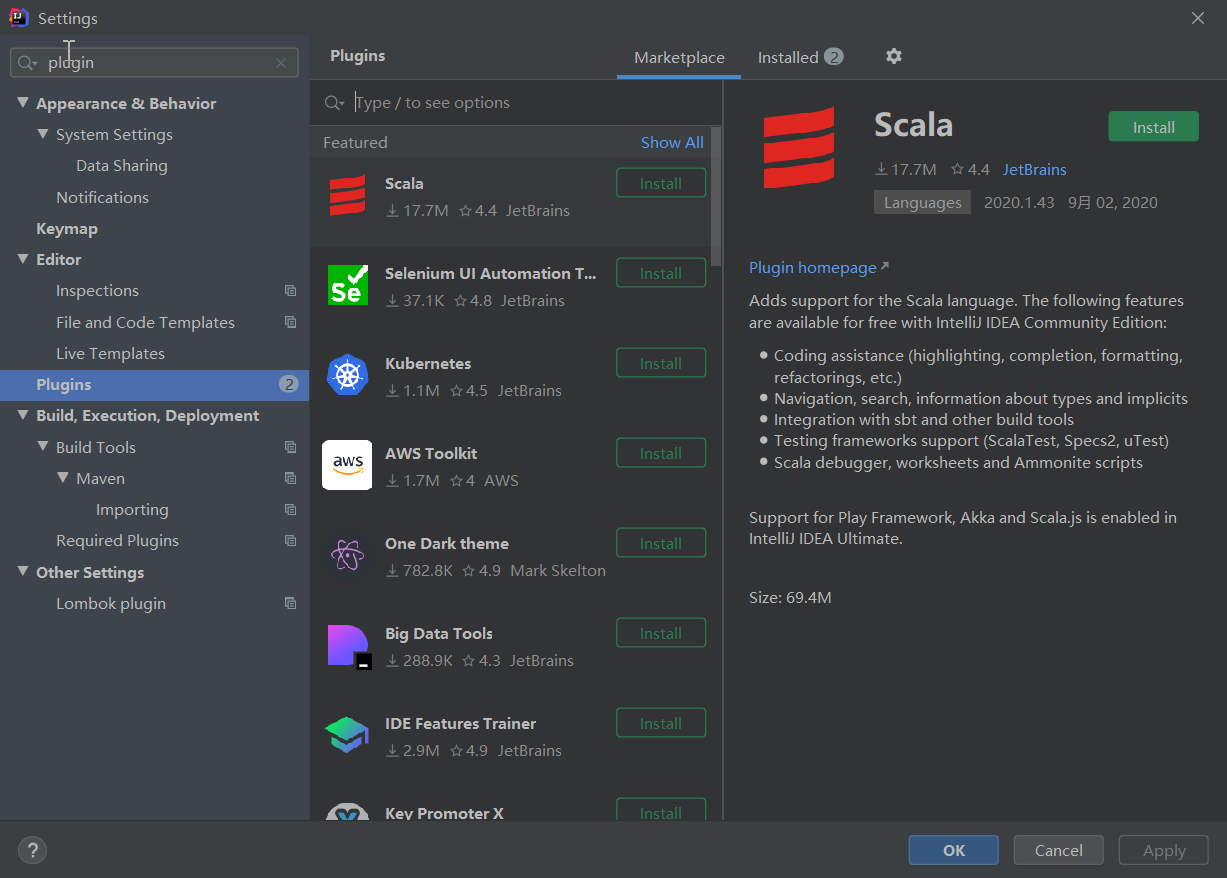1227x878 pixels.
Task: Collapse the Build Tools node
Action: (43, 447)
